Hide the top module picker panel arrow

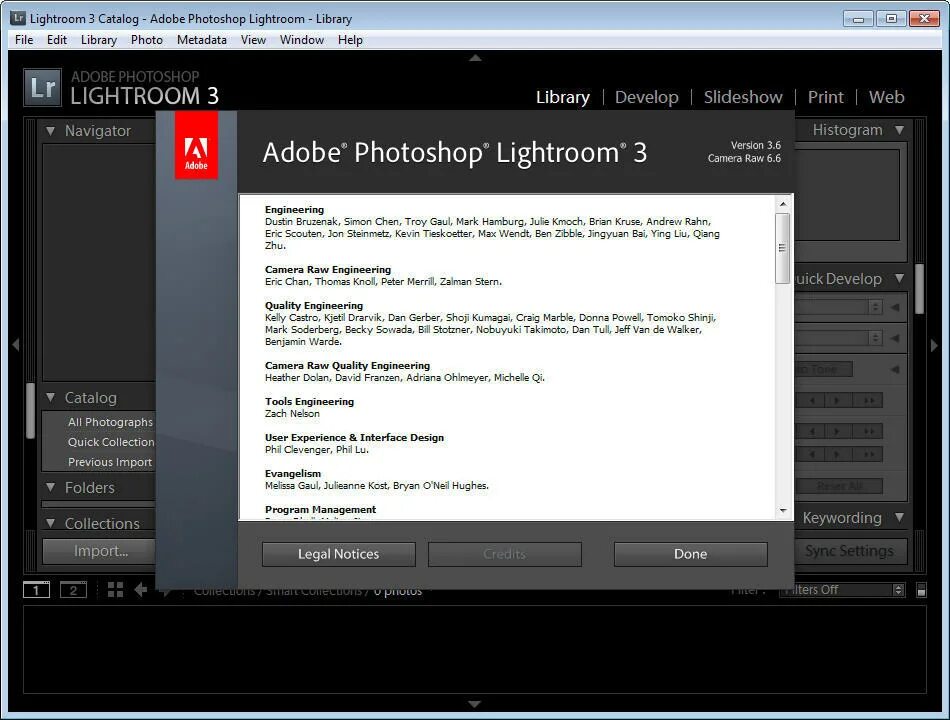pyautogui.click(x=475, y=58)
